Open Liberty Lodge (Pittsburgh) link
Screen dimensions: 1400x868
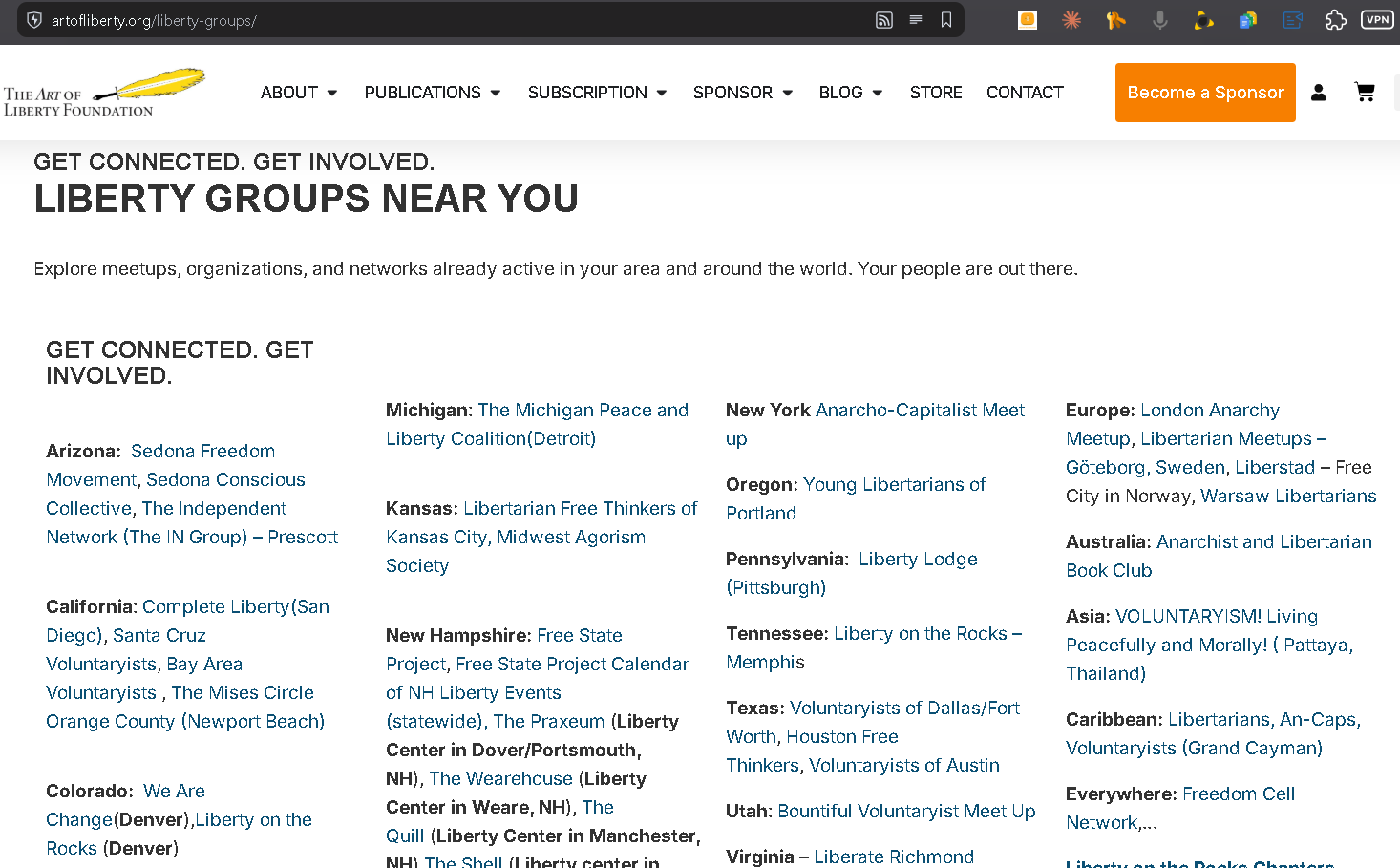tap(852, 573)
